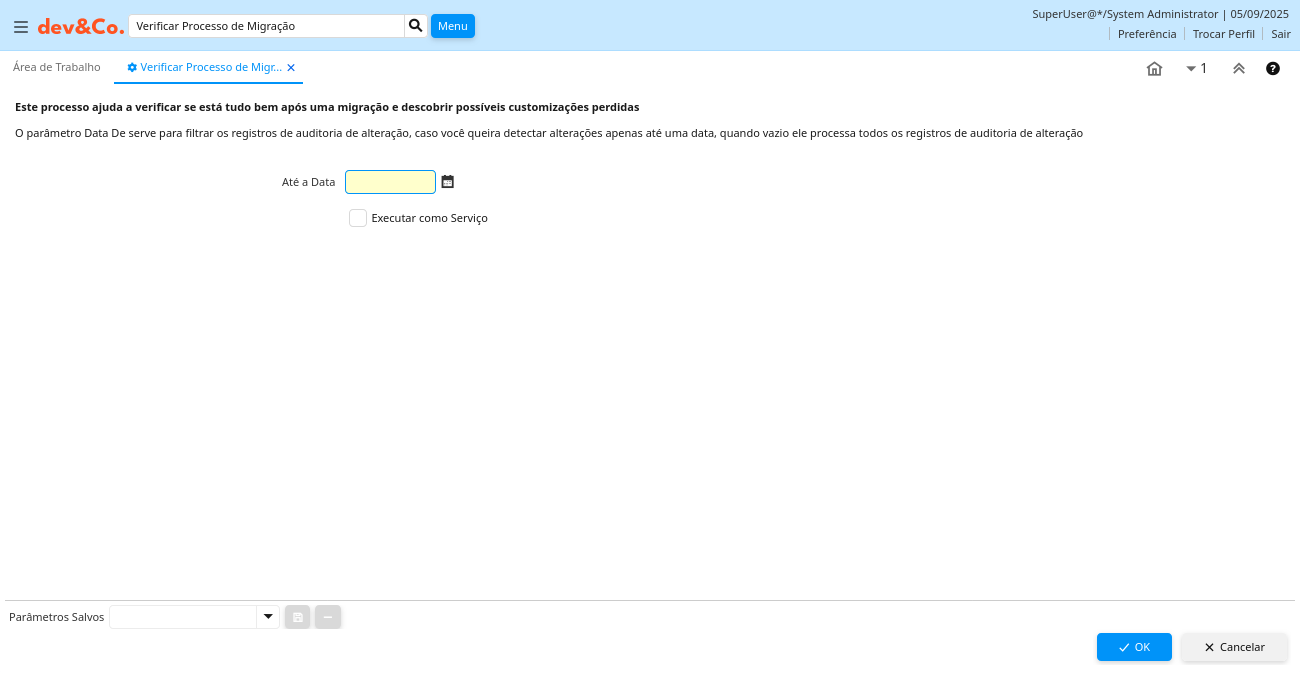Click the Trocar Perfil link
The width and height of the screenshot is (1300, 674).
(x=1223, y=34)
